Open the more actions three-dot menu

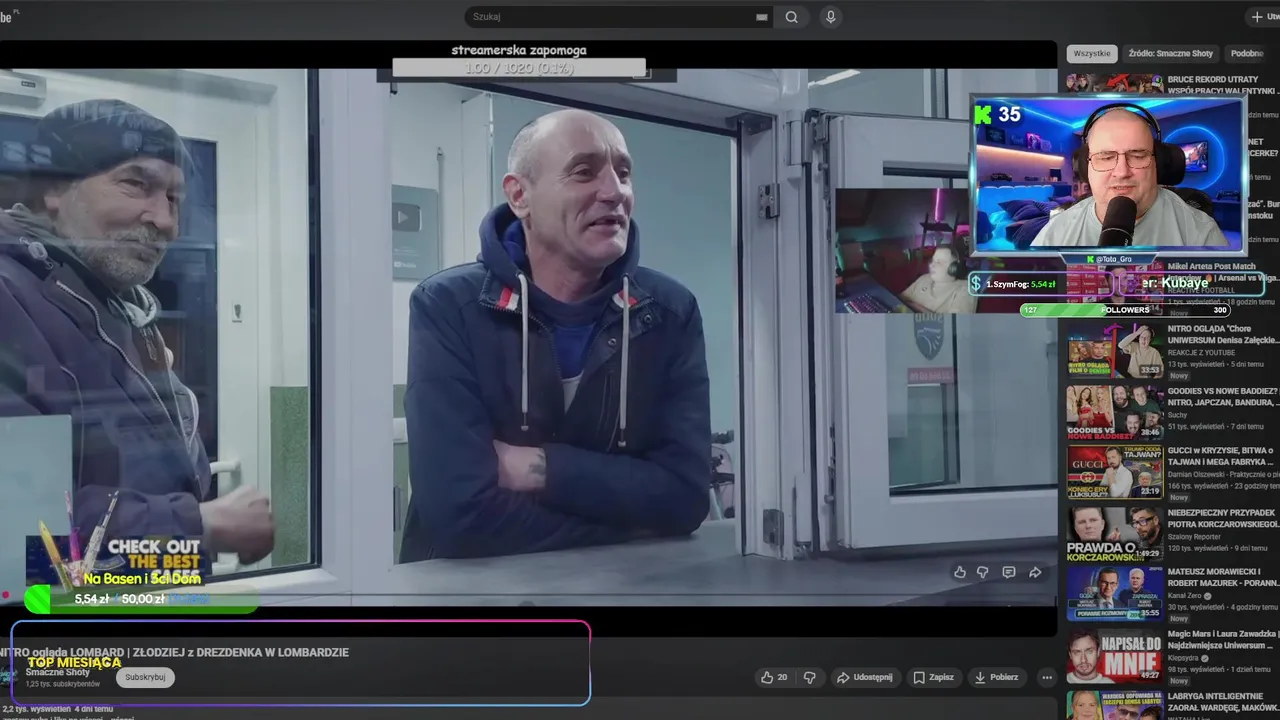[1047, 677]
